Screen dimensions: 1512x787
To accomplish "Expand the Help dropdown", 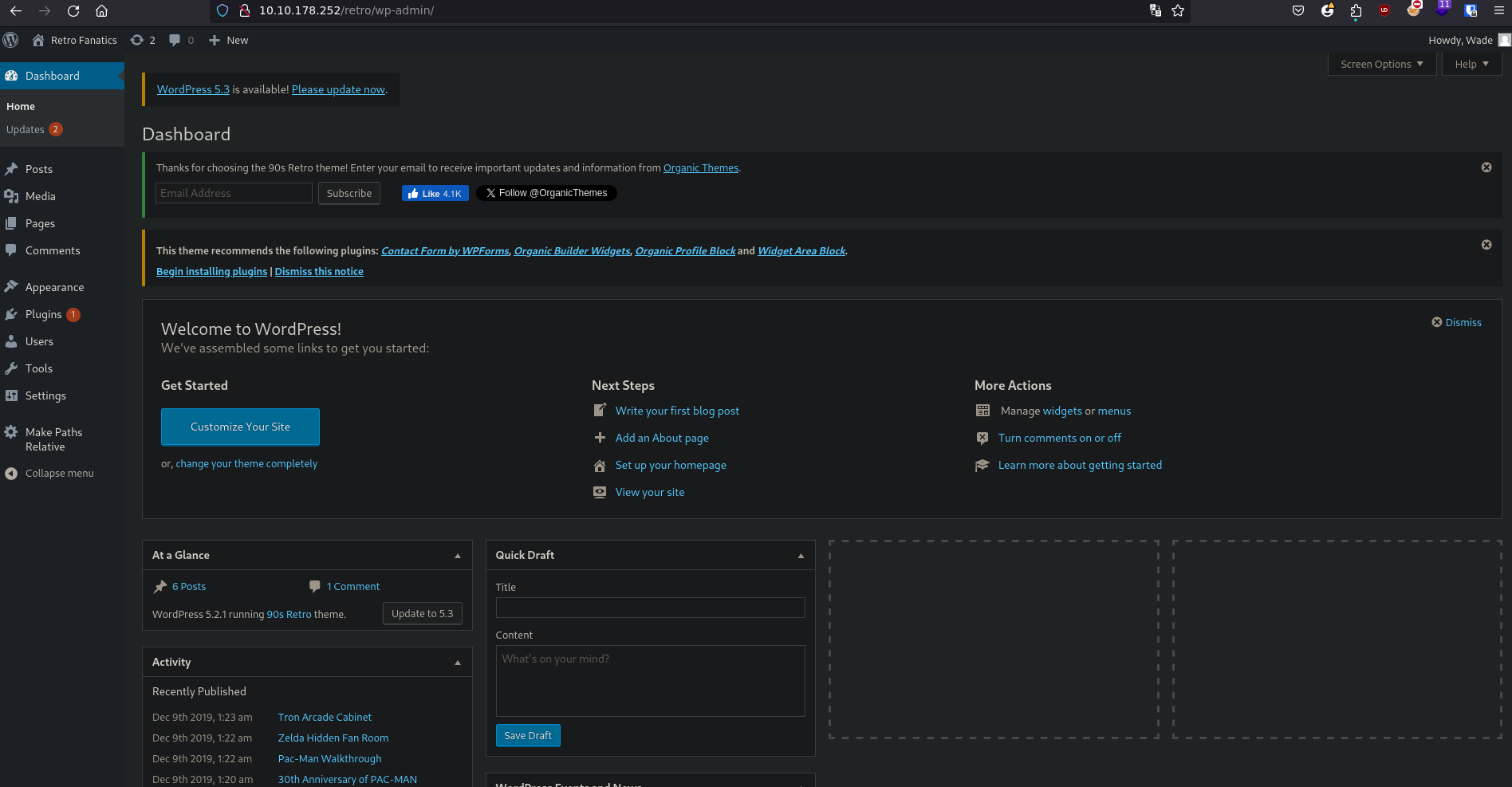I will click(x=1471, y=64).
